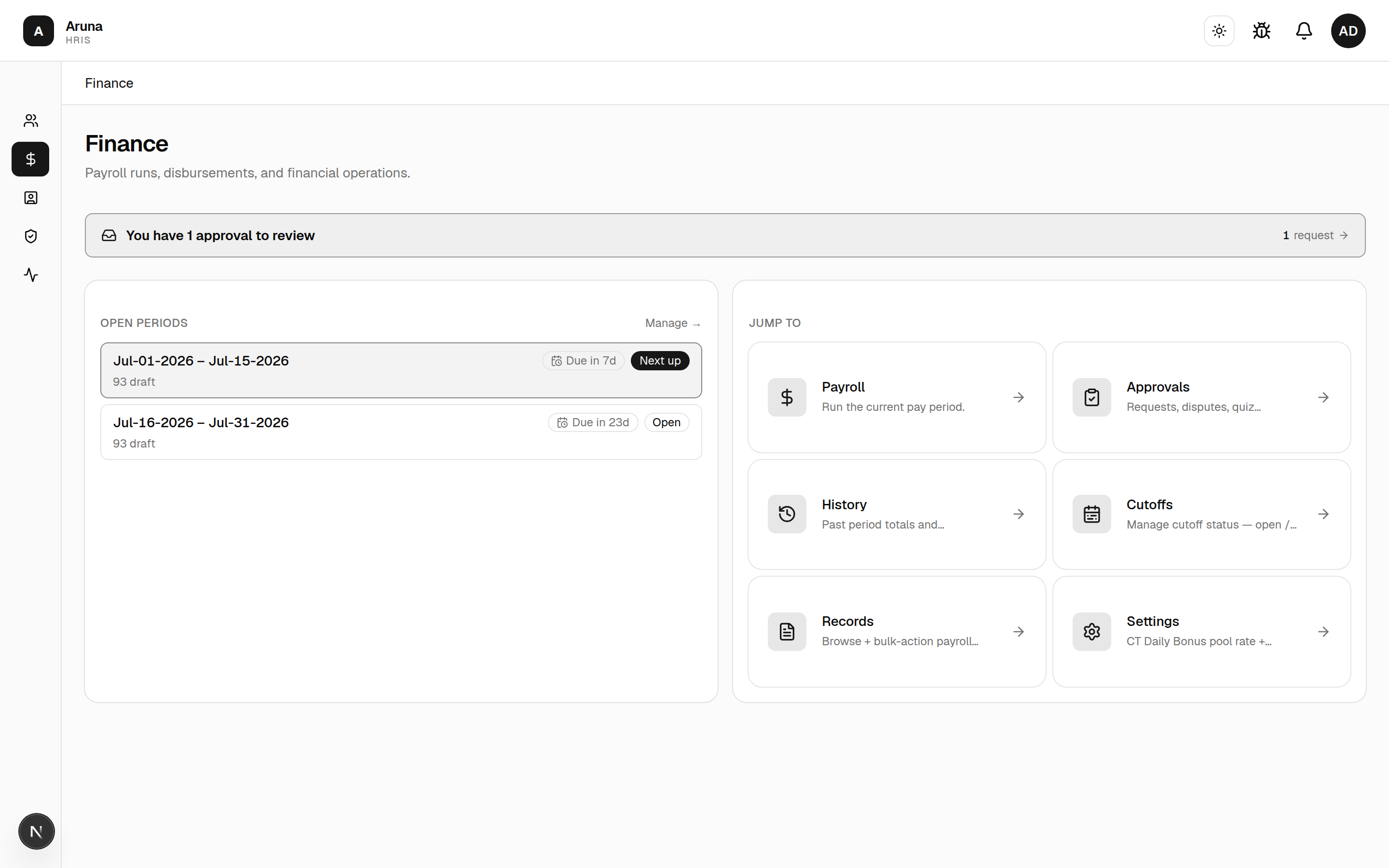Click the Cutoffs calendar icon
Viewport: 1389px width, 868px height.
pyautogui.click(x=1092, y=514)
